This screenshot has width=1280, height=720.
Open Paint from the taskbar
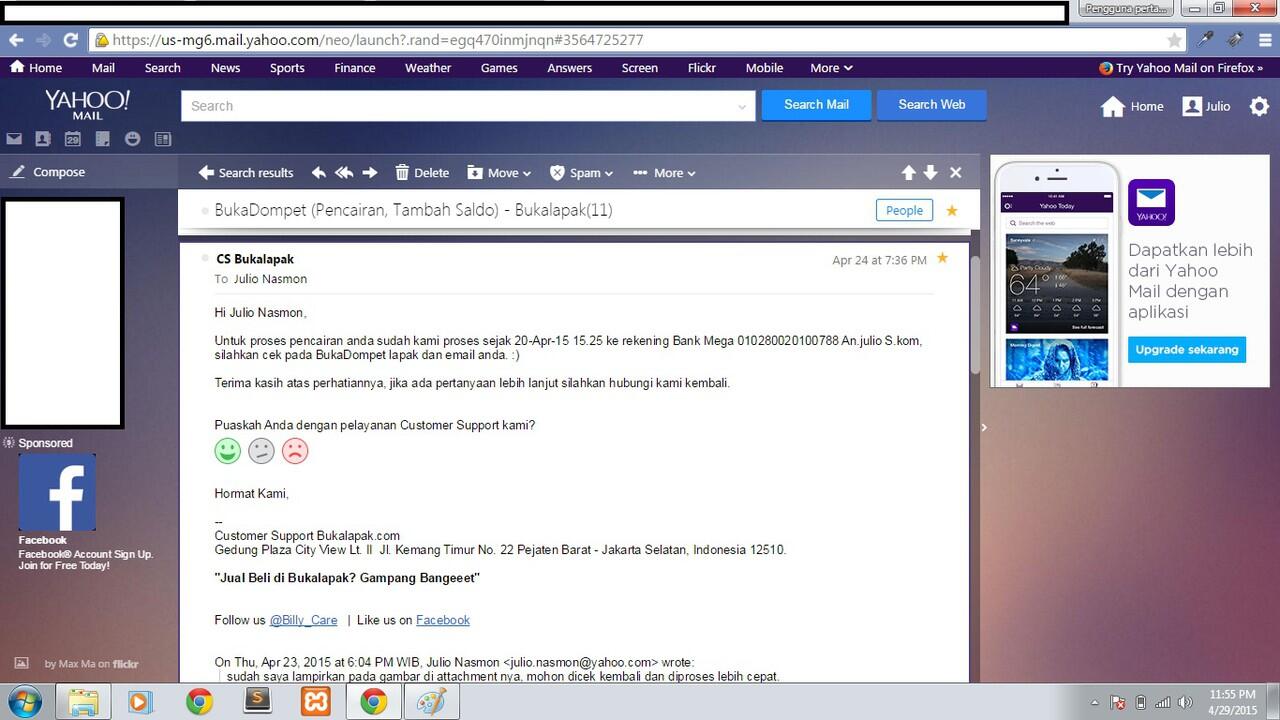[431, 702]
